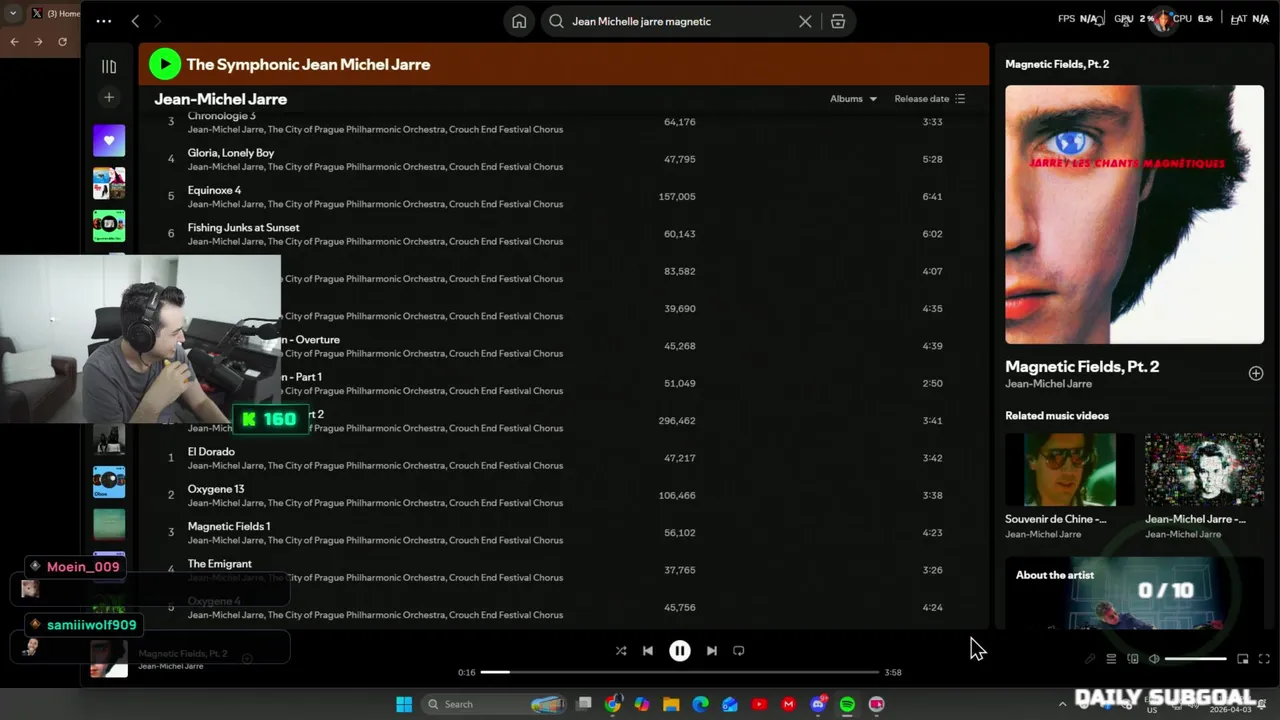The width and height of the screenshot is (1280, 720).
Task: Open The Symphonic Jean Michel Jarre title
Action: pyautogui.click(x=308, y=64)
